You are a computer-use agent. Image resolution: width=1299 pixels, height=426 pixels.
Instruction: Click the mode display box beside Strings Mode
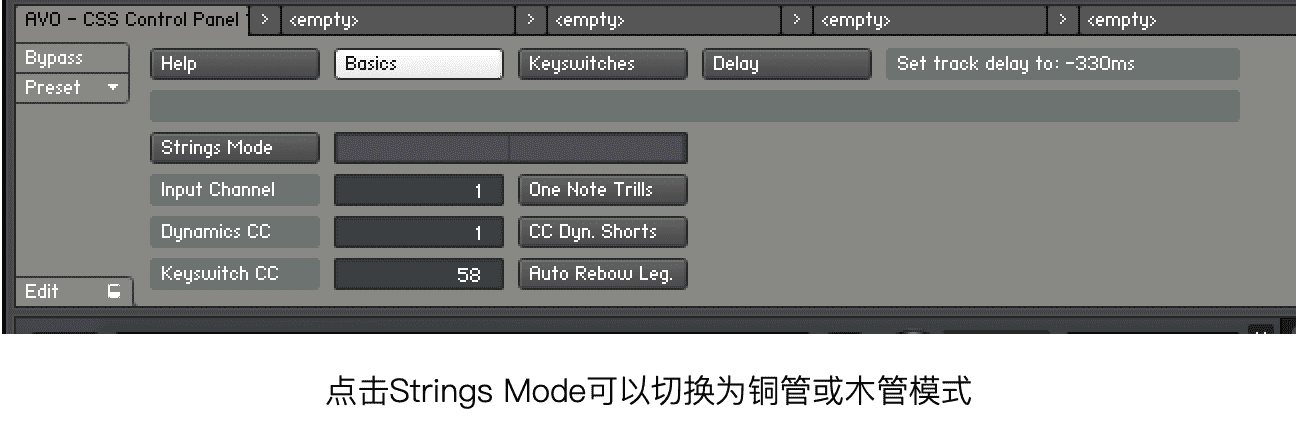pyautogui.click(x=510, y=148)
